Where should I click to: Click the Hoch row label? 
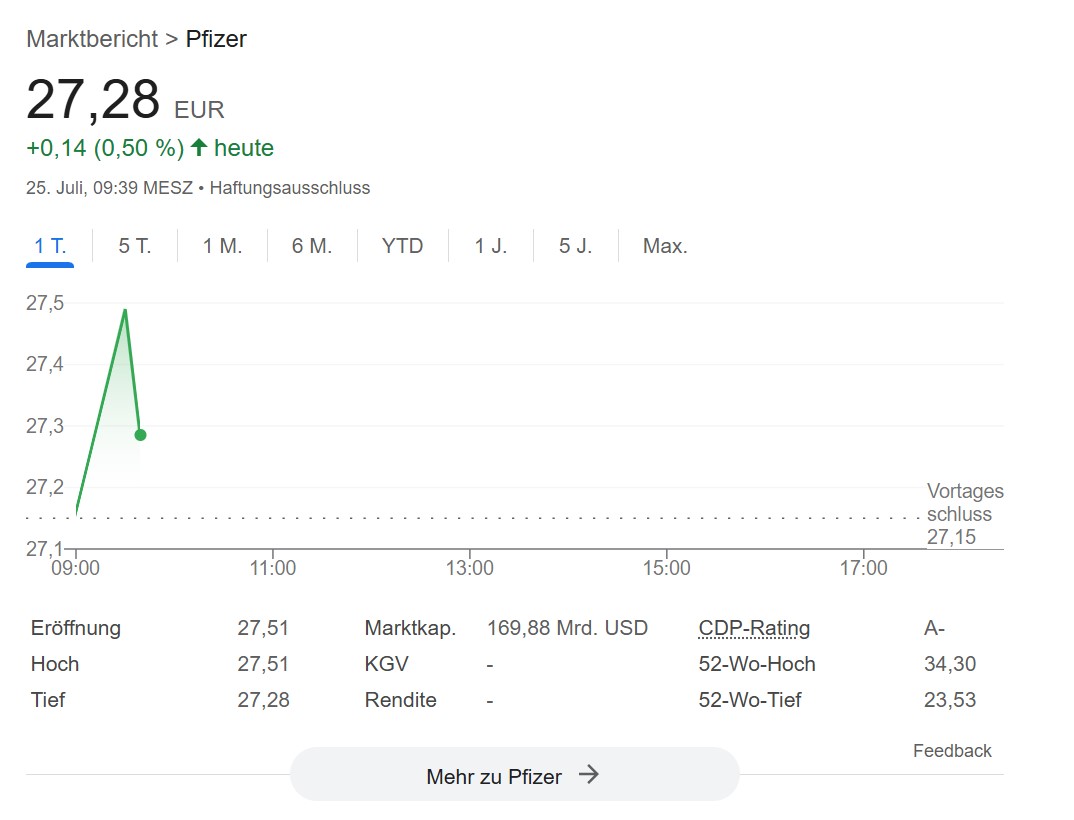[x=55, y=664]
